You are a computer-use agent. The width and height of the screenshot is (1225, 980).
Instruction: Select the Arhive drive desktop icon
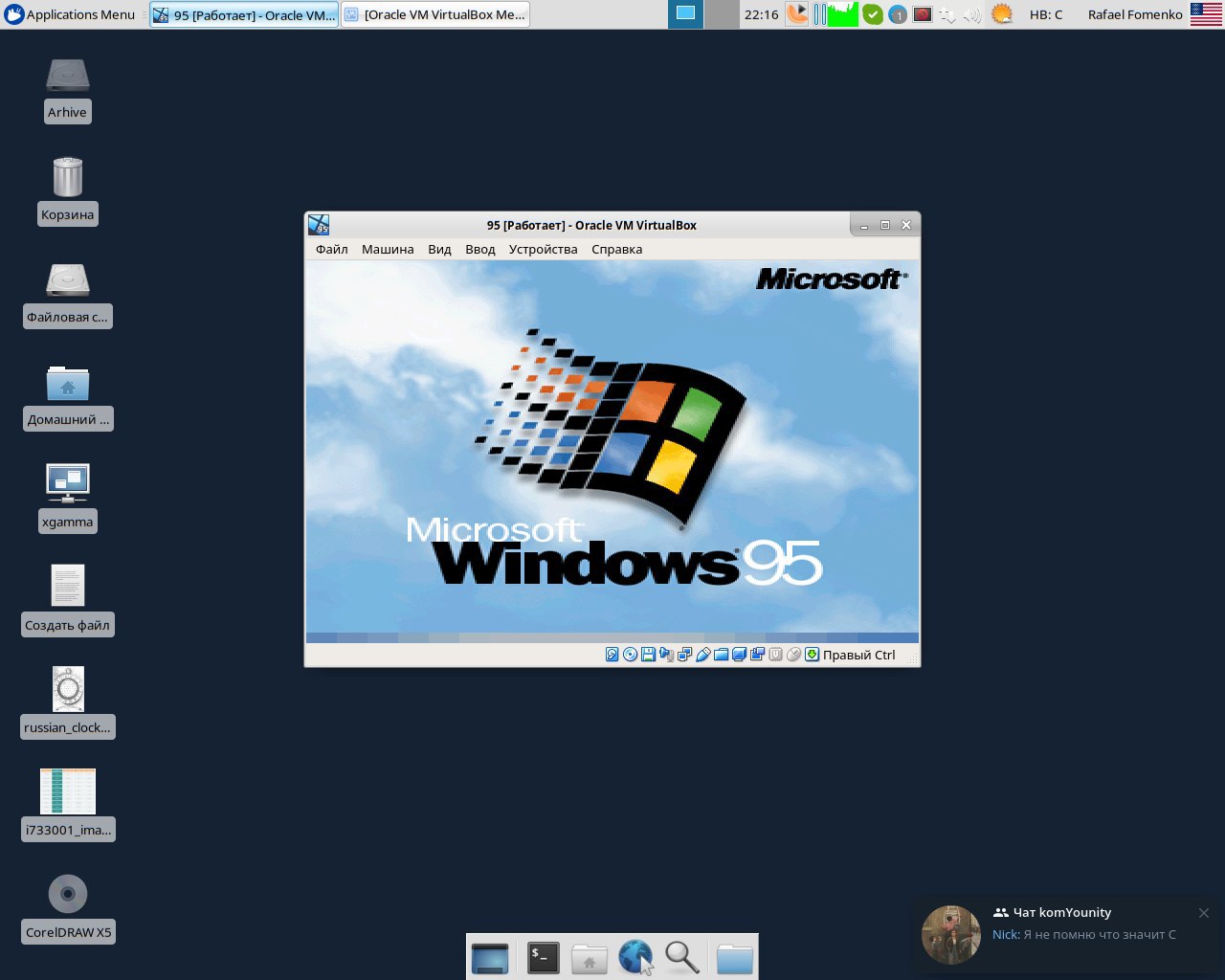67,90
